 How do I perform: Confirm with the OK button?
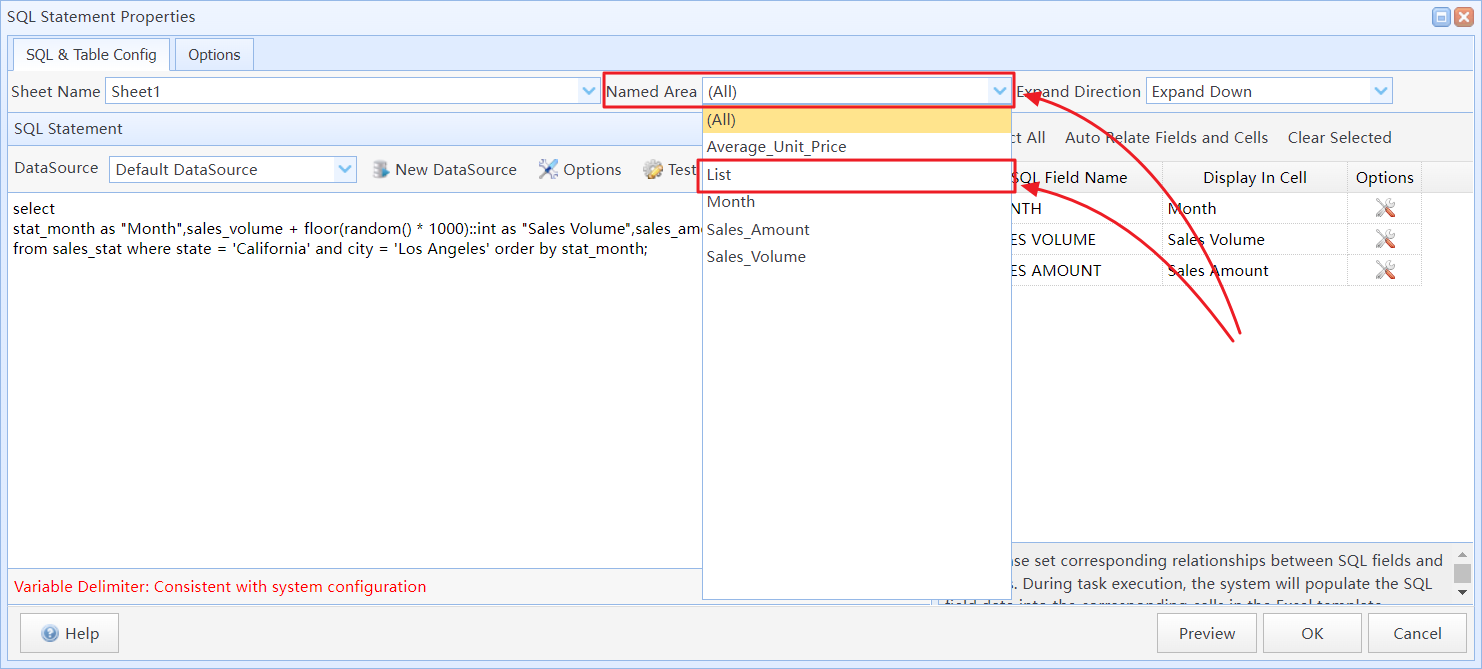click(x=1311, y=633)
